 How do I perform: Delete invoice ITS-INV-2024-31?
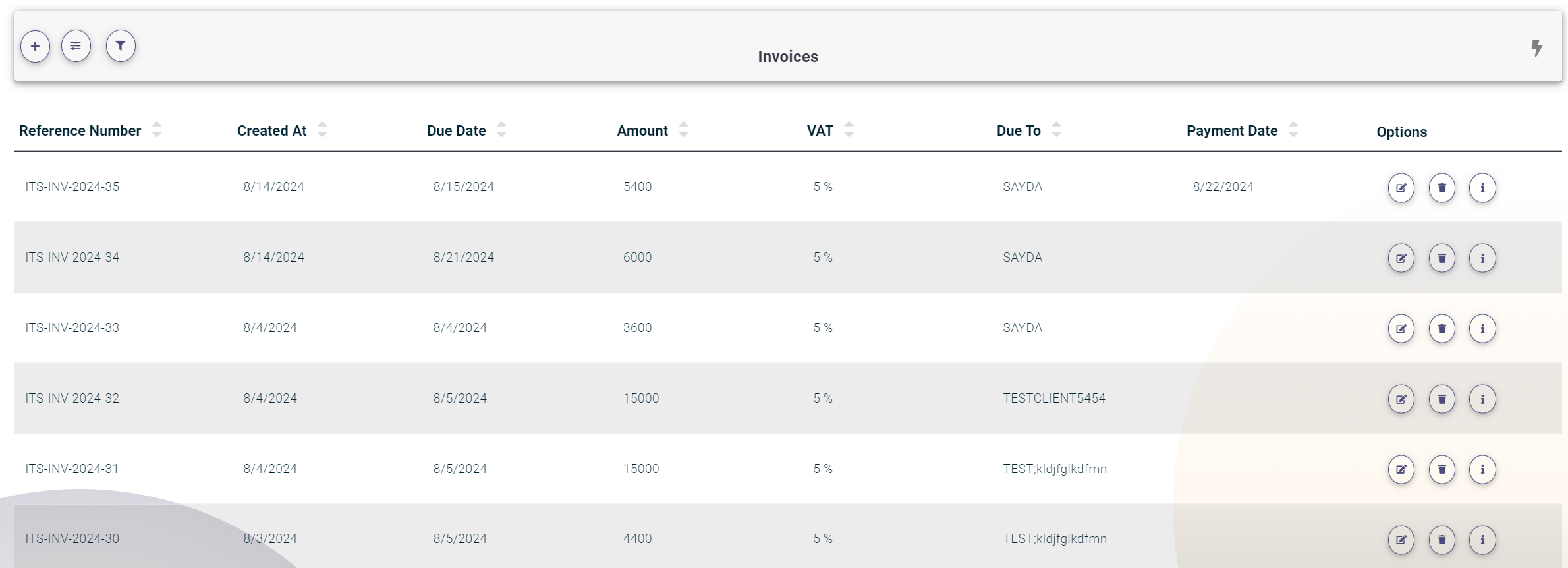pyautogui.click(x=1442, y=470)
